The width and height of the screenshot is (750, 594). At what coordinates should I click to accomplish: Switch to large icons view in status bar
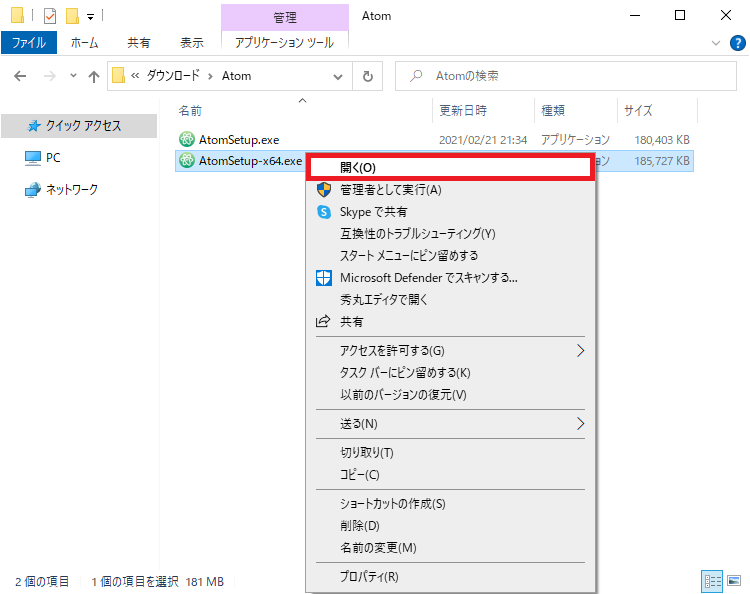pos(733,580)
